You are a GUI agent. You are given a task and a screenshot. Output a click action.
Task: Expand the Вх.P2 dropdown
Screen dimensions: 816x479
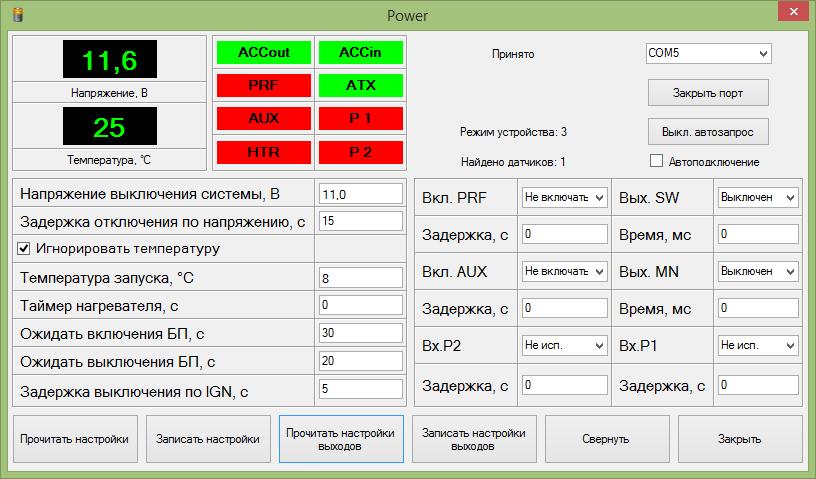click(x=565, y=345)
